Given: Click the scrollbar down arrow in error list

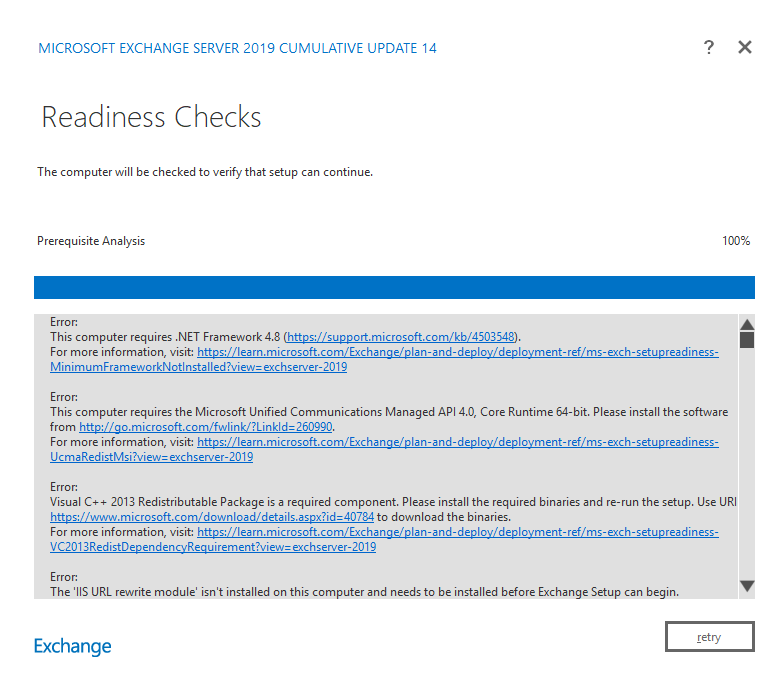Looking at the screenshot, I should [746, 585].
